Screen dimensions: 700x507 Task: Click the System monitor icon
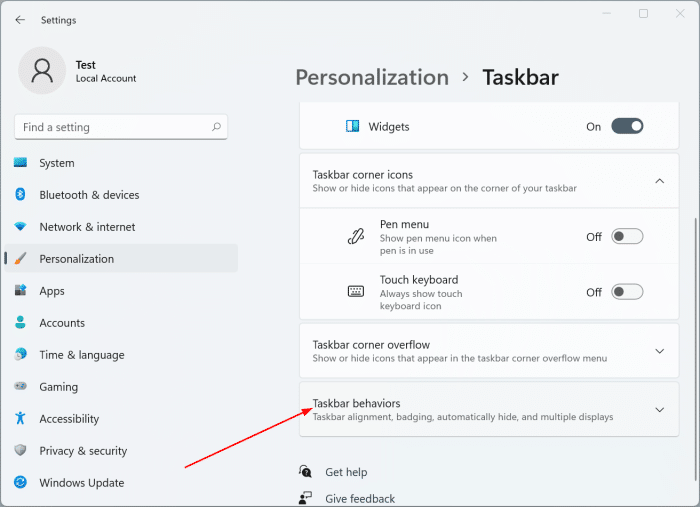click(20, 162)
